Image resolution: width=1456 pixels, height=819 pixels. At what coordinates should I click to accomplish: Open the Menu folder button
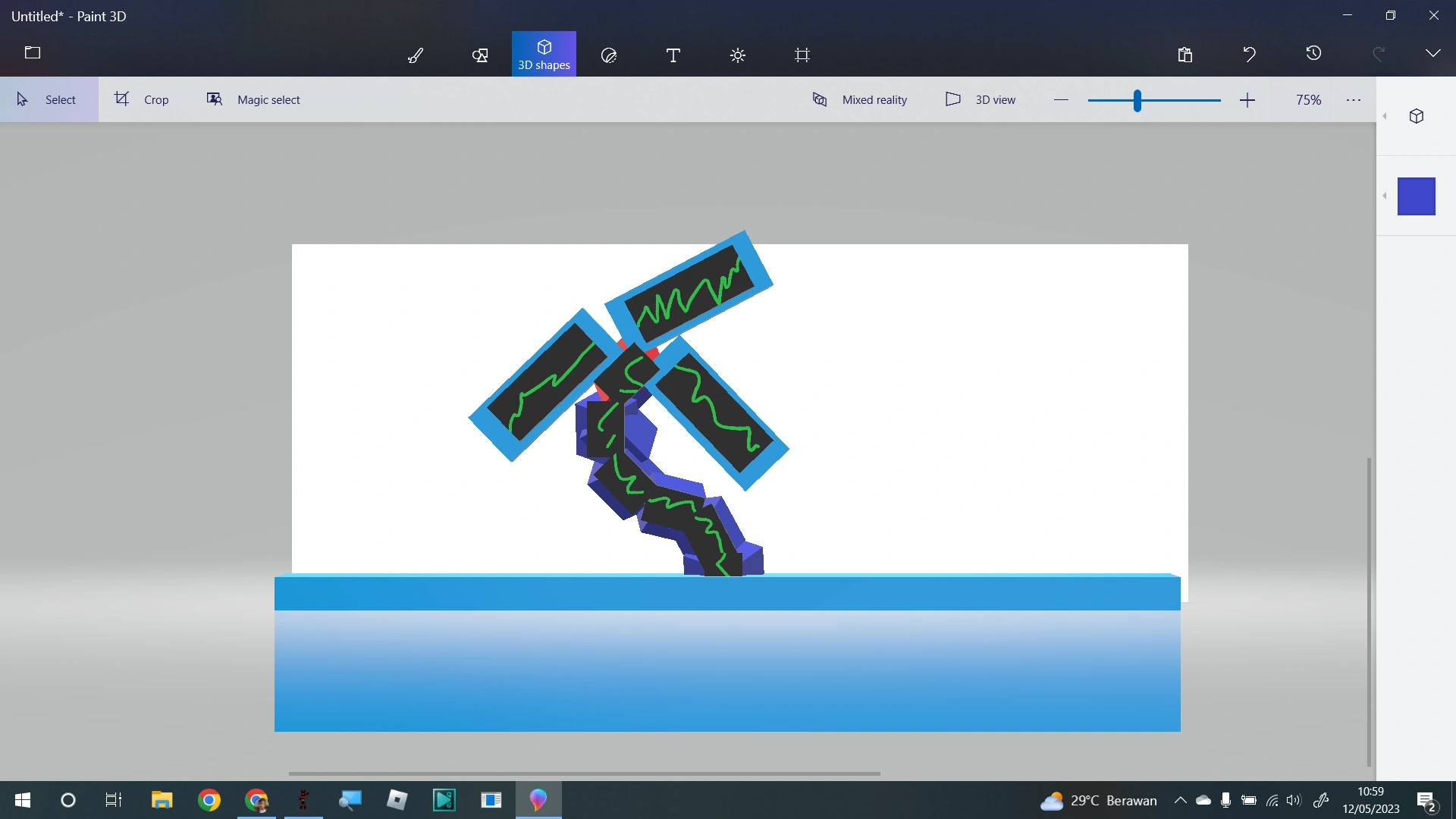pyautogui.click(x=33, y=53)
